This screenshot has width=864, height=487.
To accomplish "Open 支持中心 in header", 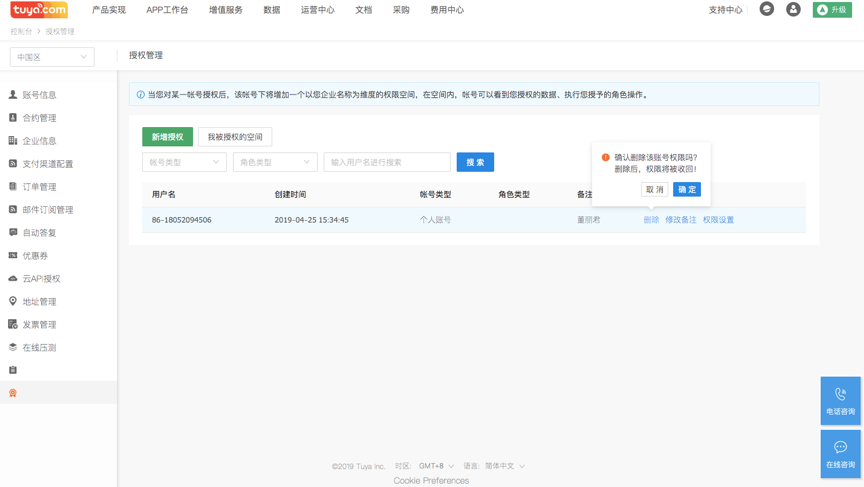I will click(x=725, y=10).
